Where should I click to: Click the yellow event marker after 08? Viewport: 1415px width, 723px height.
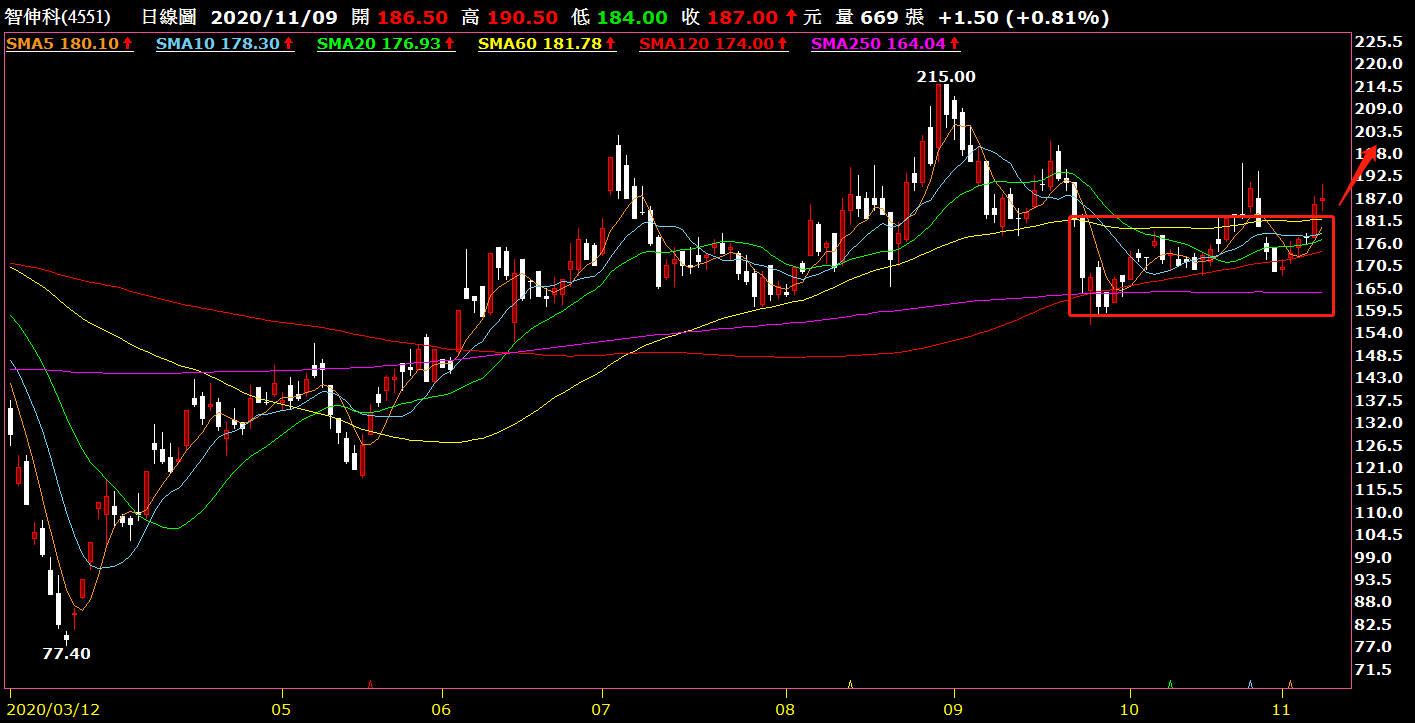850,684
